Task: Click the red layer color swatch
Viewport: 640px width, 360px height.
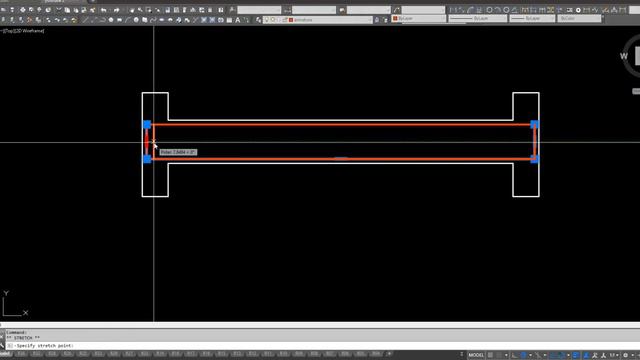Action: coord(291,20)
